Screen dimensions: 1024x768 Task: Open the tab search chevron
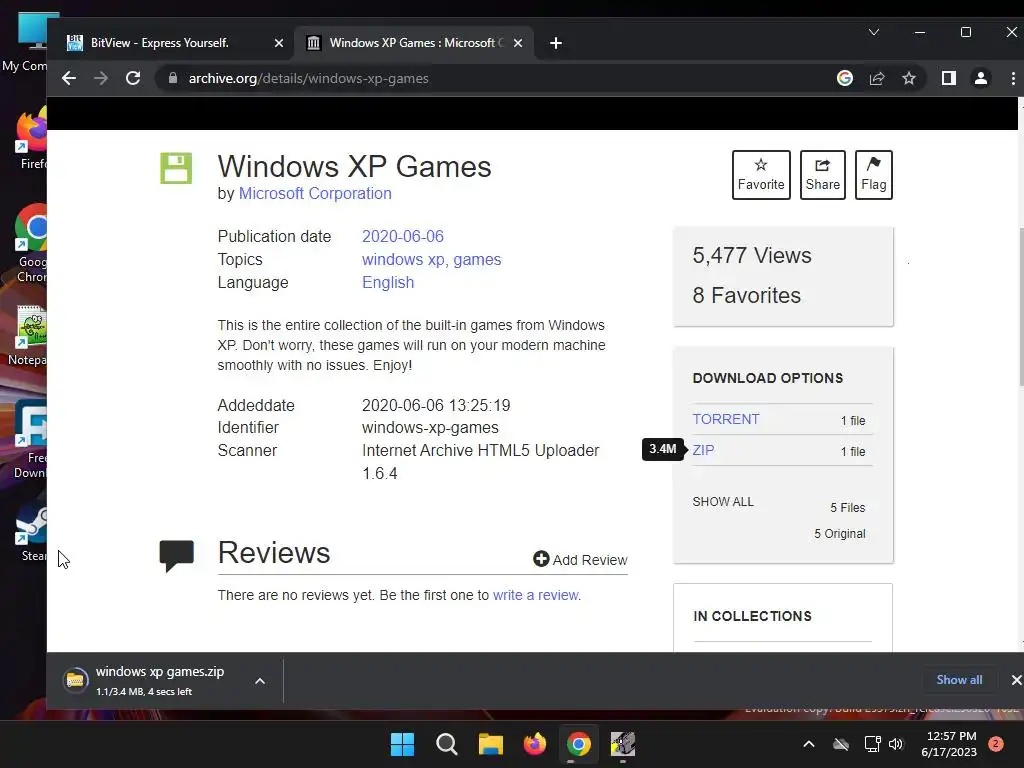click(x=873, y=32)
